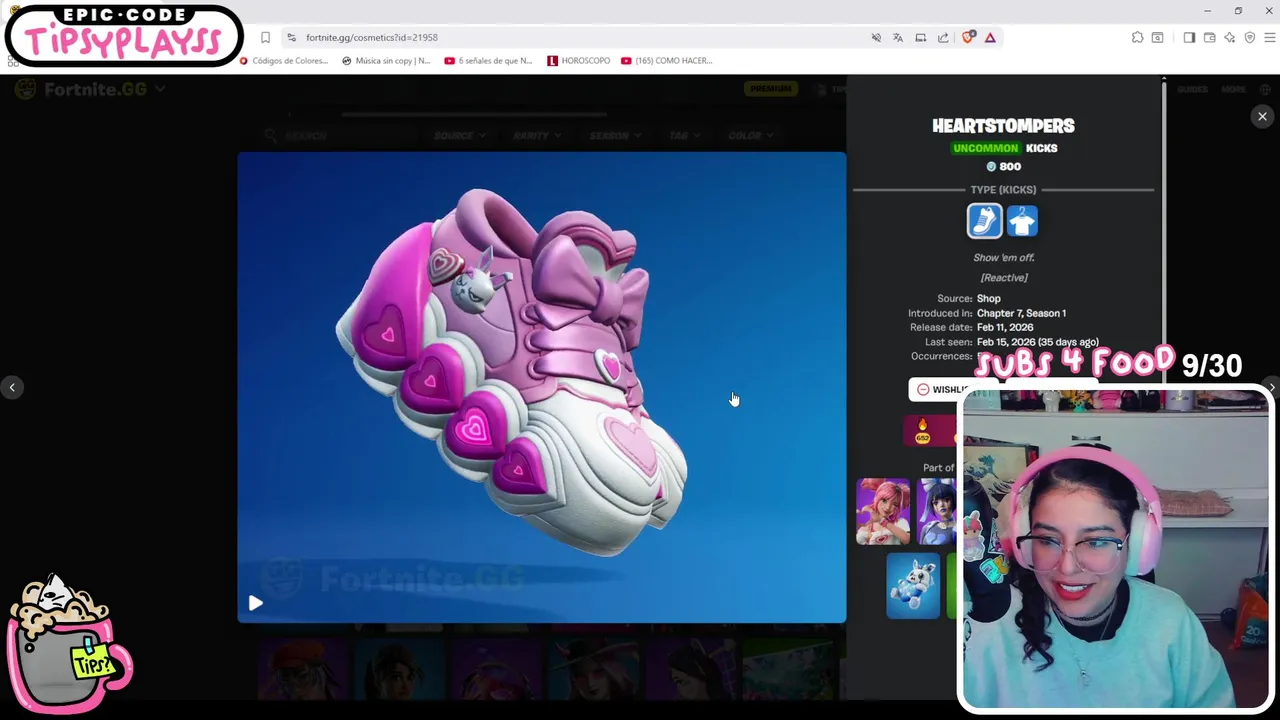
Task: Click the HEARTSTOMPERS title text
Action: point(1003,126)
